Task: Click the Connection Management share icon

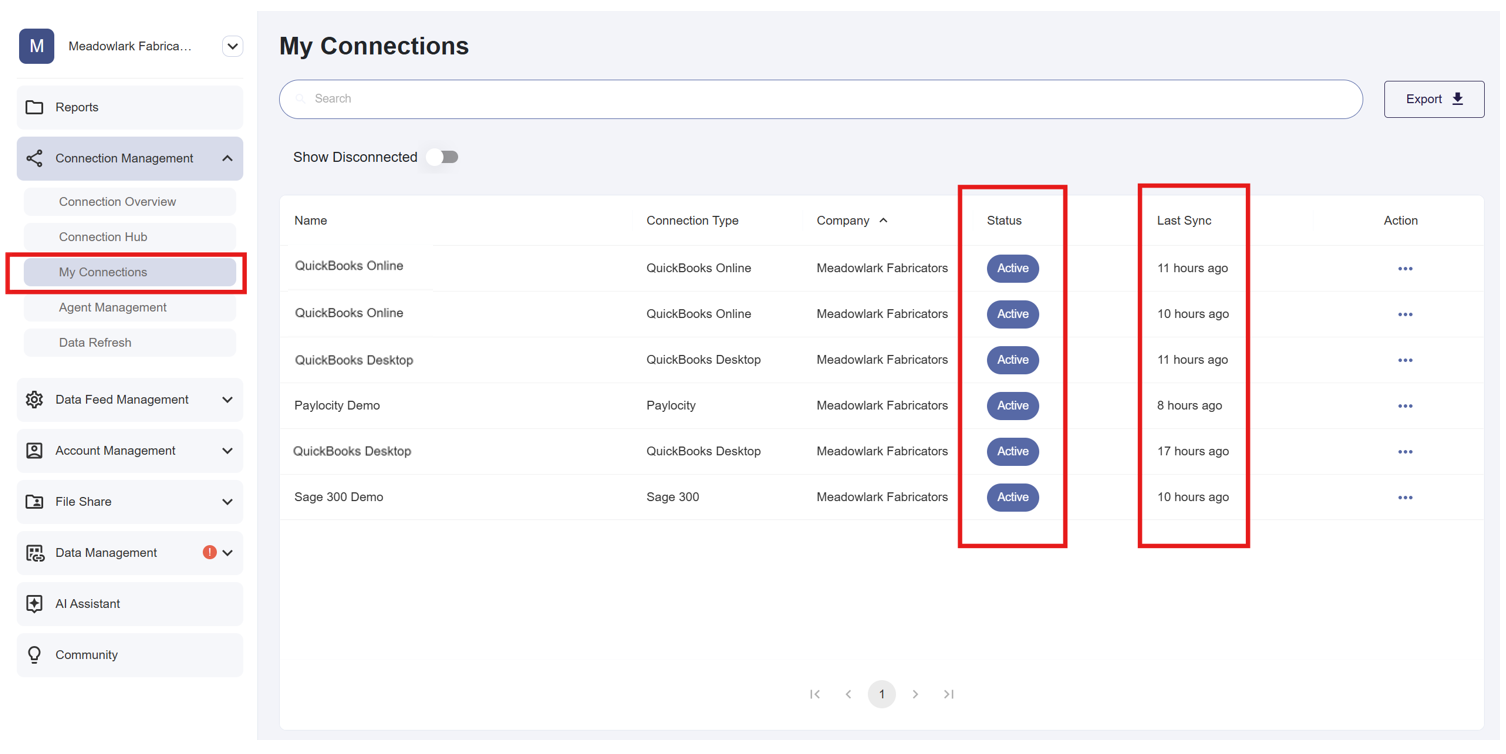Action: click(34, 158)
